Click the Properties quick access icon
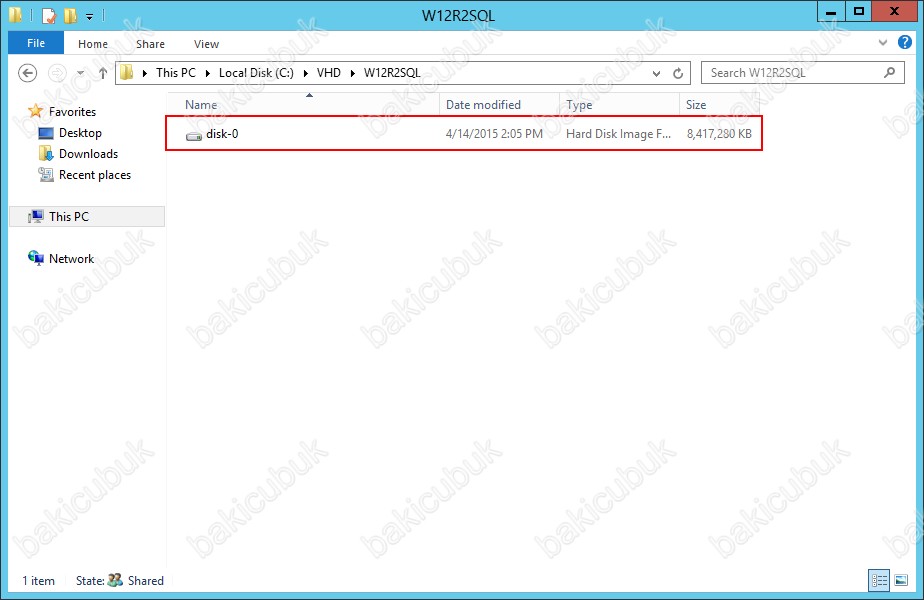Viewport: 924px width, 600px height. [49, 15]
